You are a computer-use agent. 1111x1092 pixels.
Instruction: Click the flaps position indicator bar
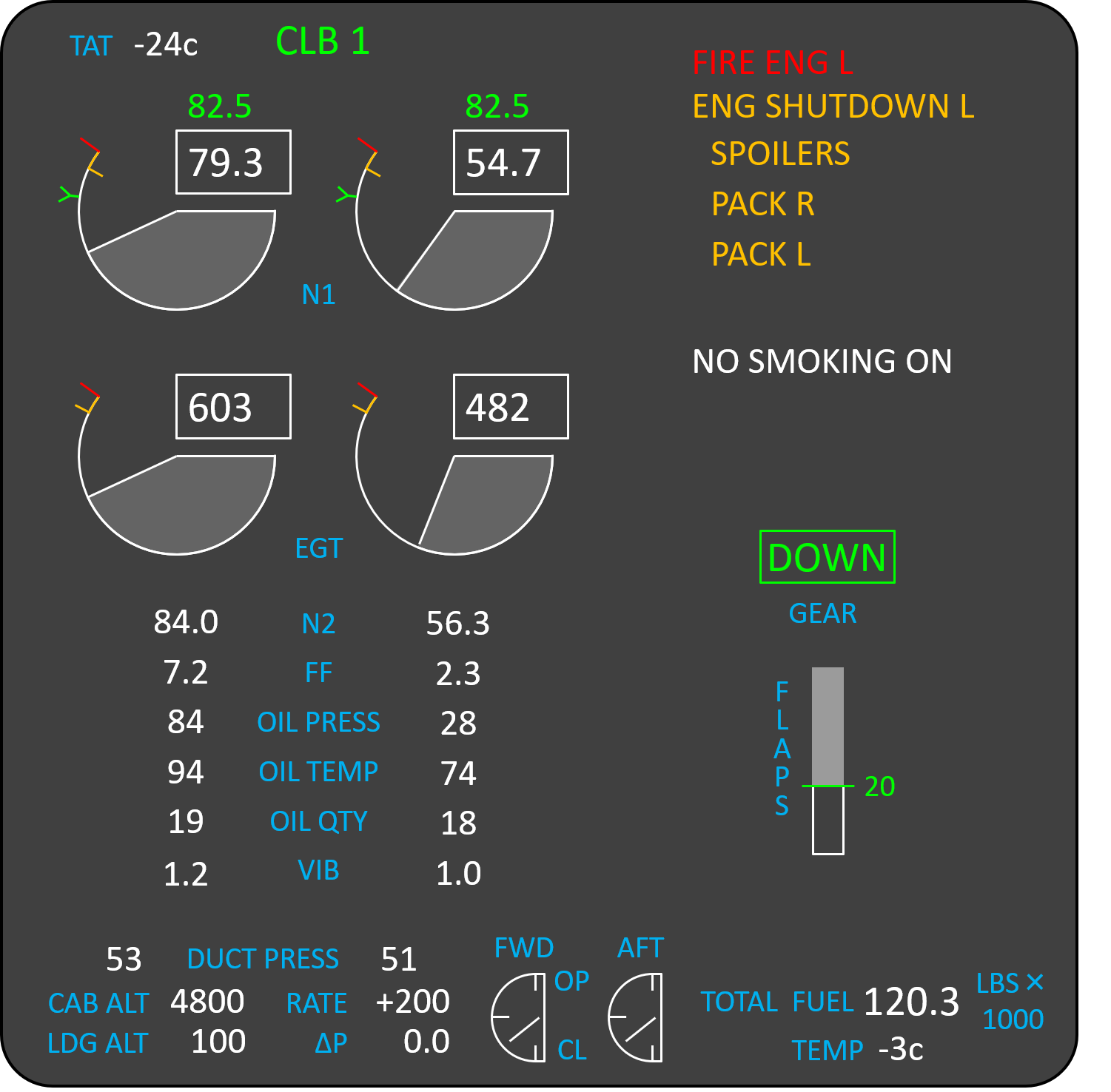point(828,761)
